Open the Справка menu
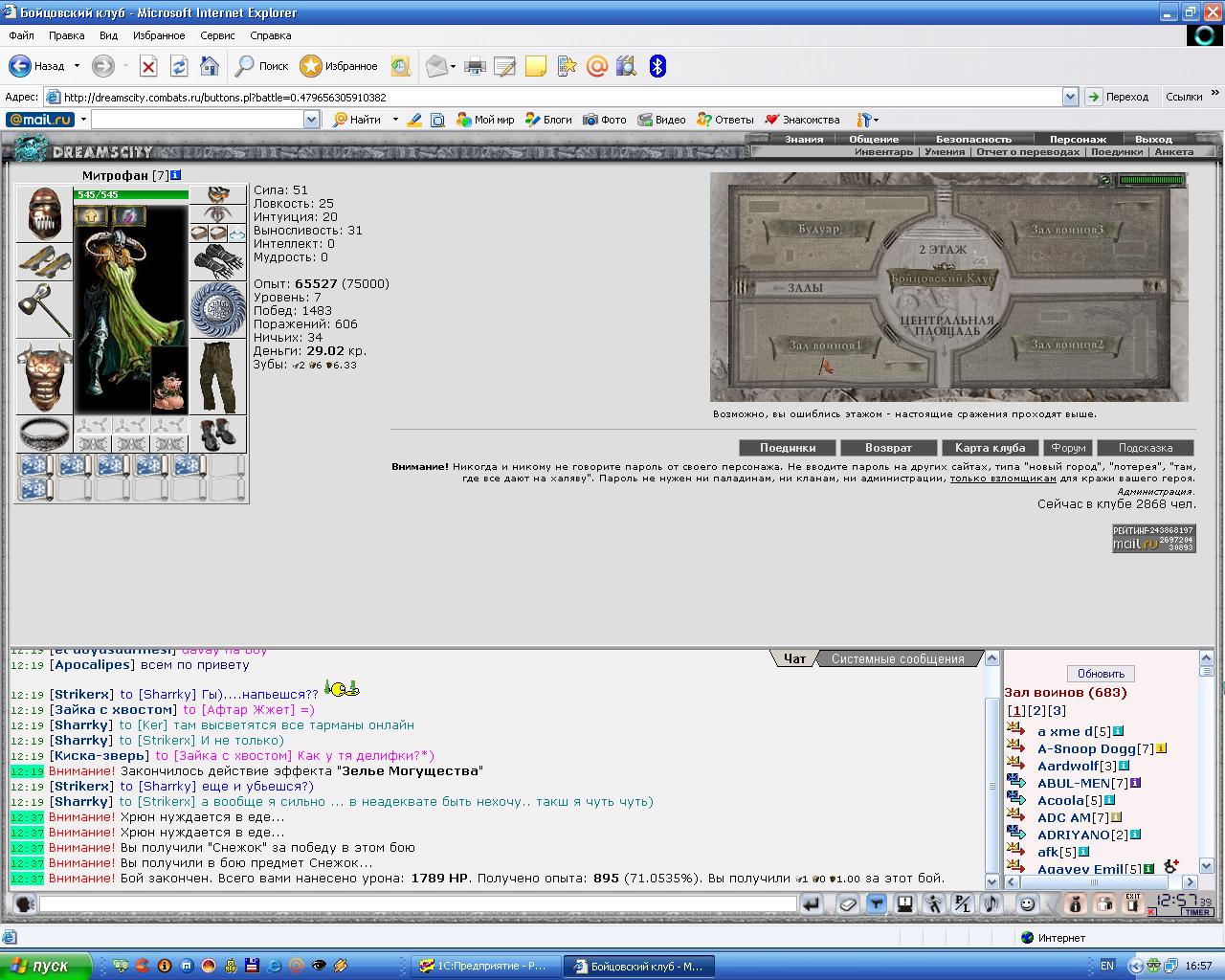Screen dimensions: 1225x980 [x=270, y=35]
